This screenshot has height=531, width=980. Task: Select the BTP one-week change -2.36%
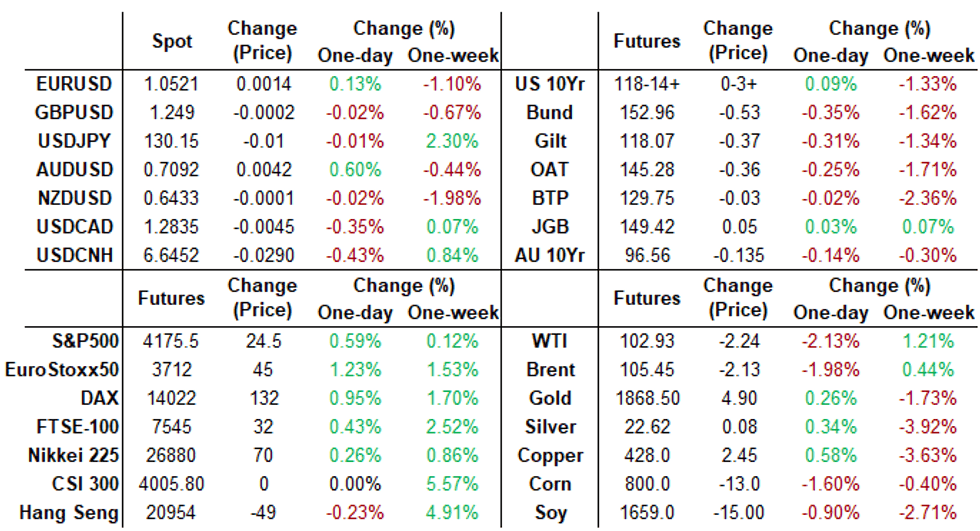(x=929, y=198)
